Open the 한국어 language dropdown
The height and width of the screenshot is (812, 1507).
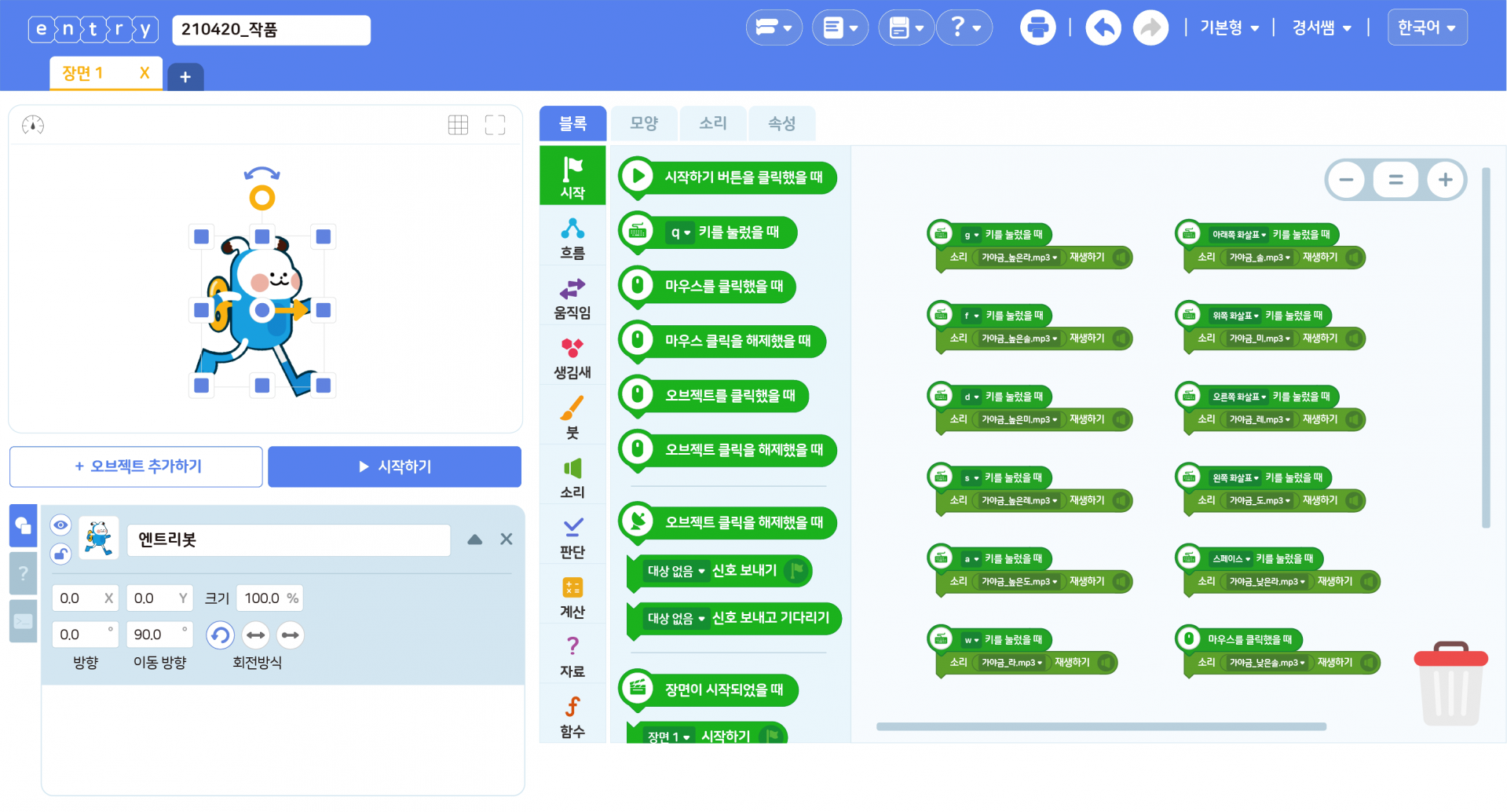(x=1427, y=27)
